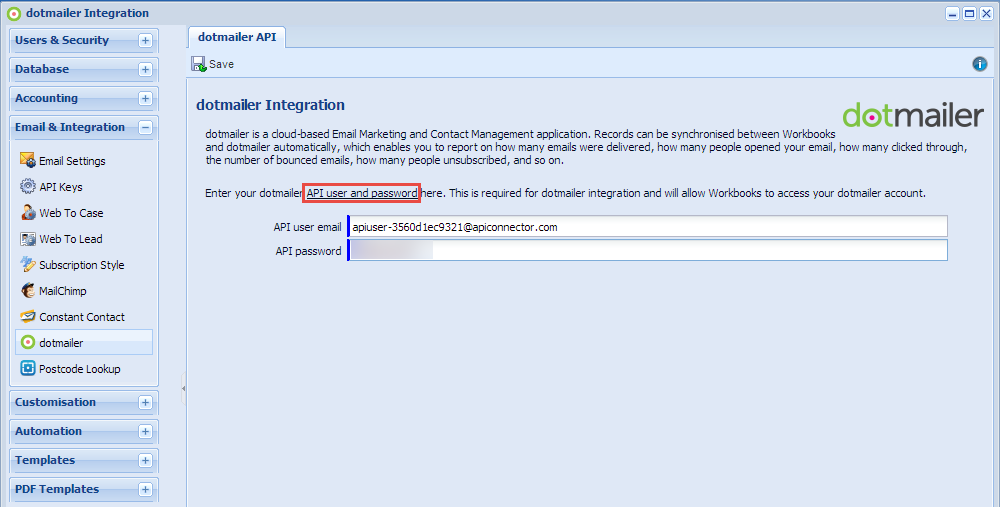Open Constant Contact text item
1000x507 pixels.
pos(82,317)
